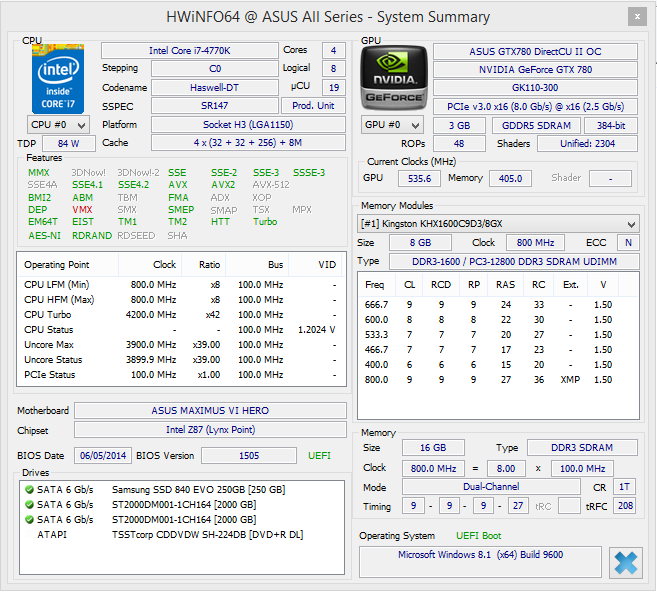
Task: Click the Socket H3 (LGA1150) platform field
Action: tap(248, 124)
